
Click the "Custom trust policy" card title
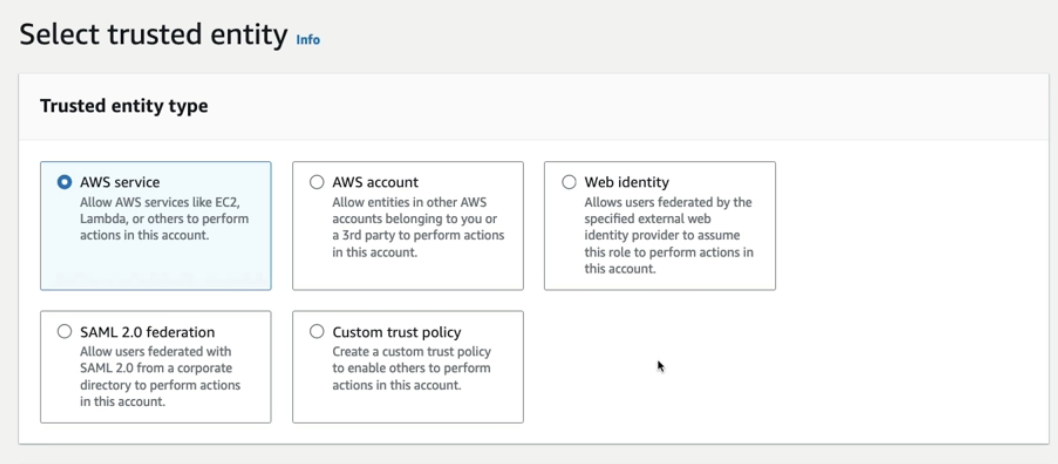tap(397, 332)
